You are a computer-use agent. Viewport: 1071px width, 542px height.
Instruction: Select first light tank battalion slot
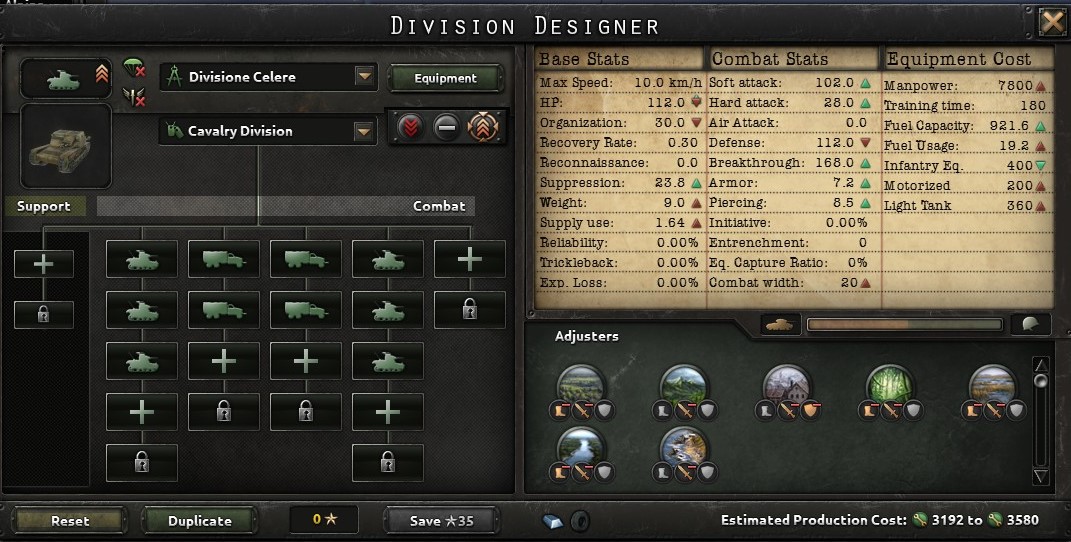click(x=142, y=259)
